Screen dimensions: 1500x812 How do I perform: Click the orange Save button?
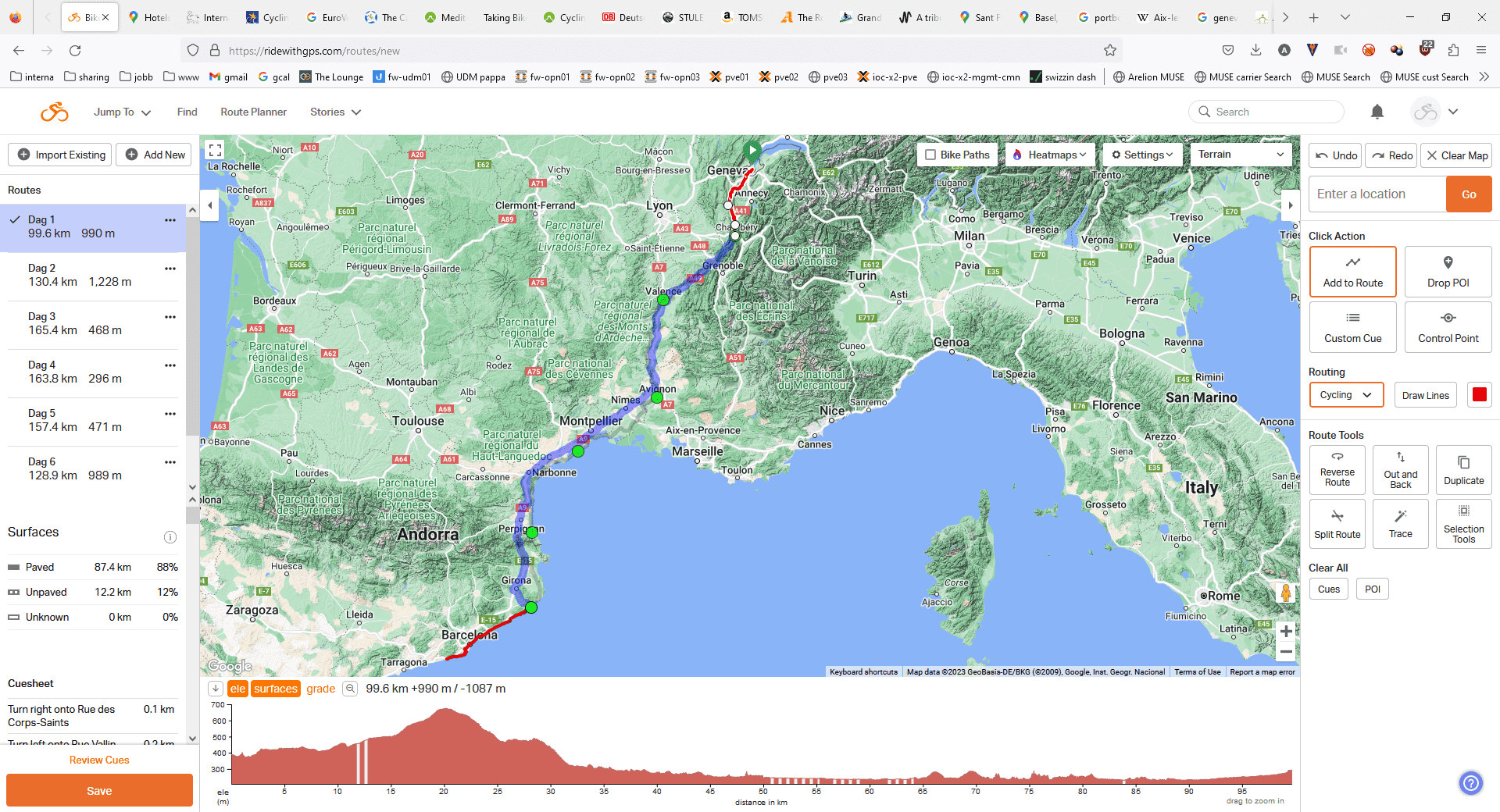tap(99, 790)
